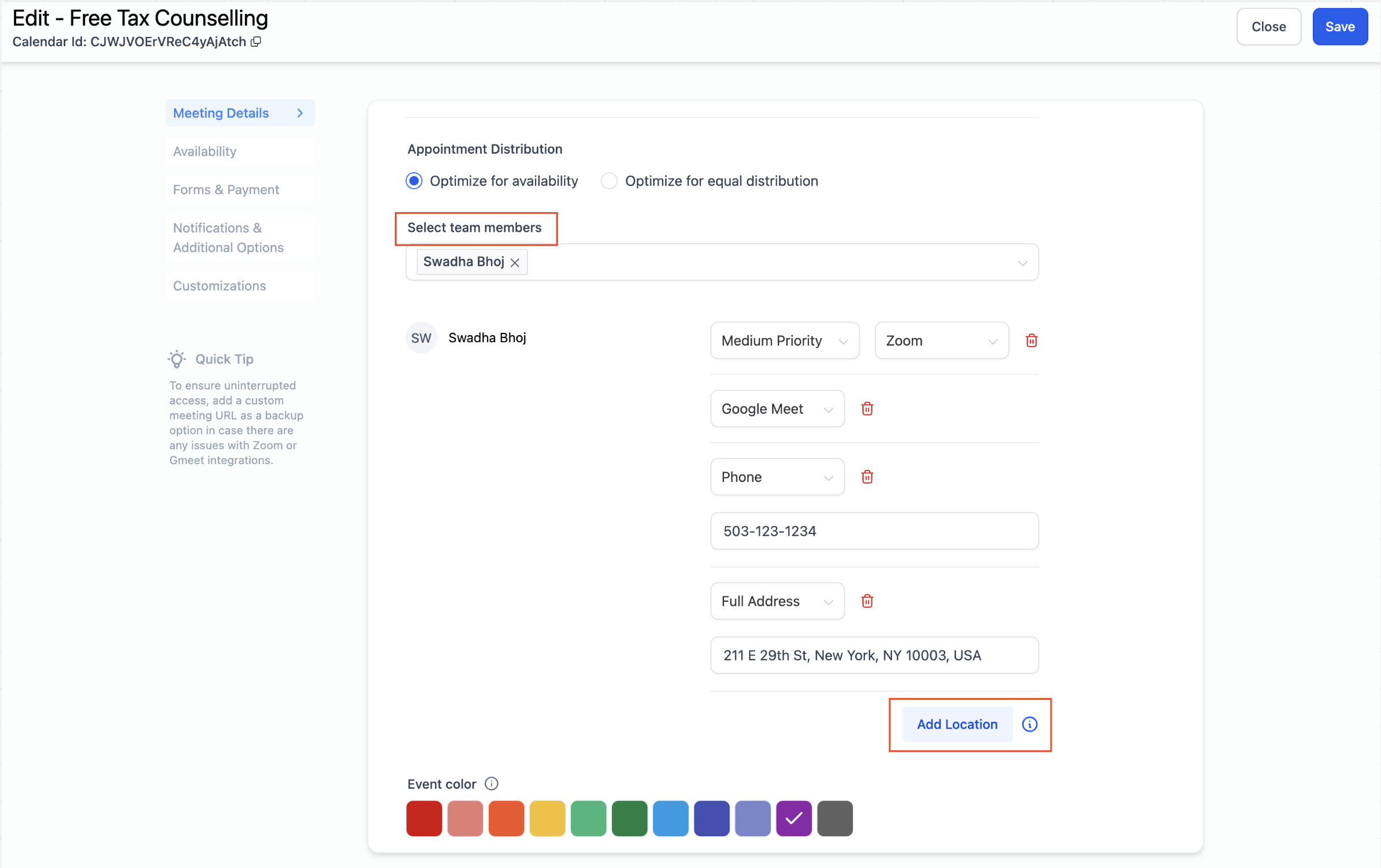
Task: Delete the Zoom location row
Action: coord(1031,340)
